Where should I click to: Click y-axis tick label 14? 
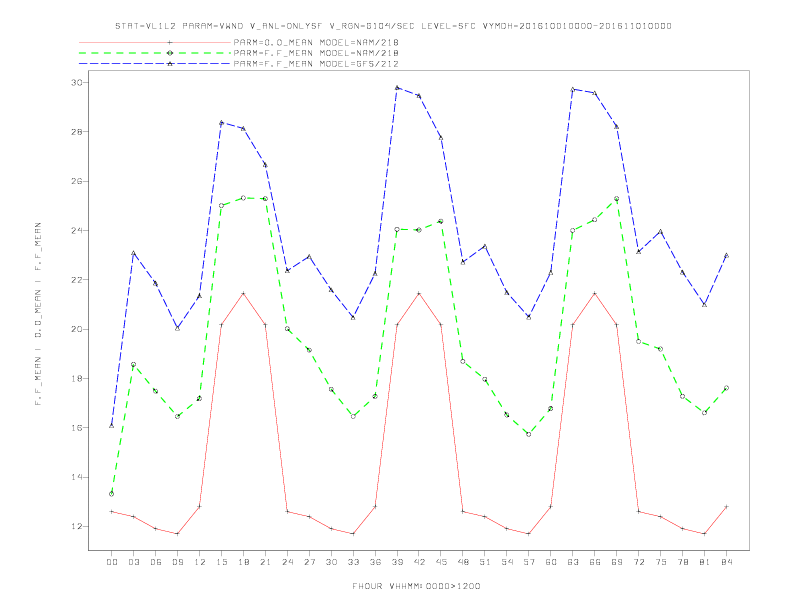pos(76,477)
